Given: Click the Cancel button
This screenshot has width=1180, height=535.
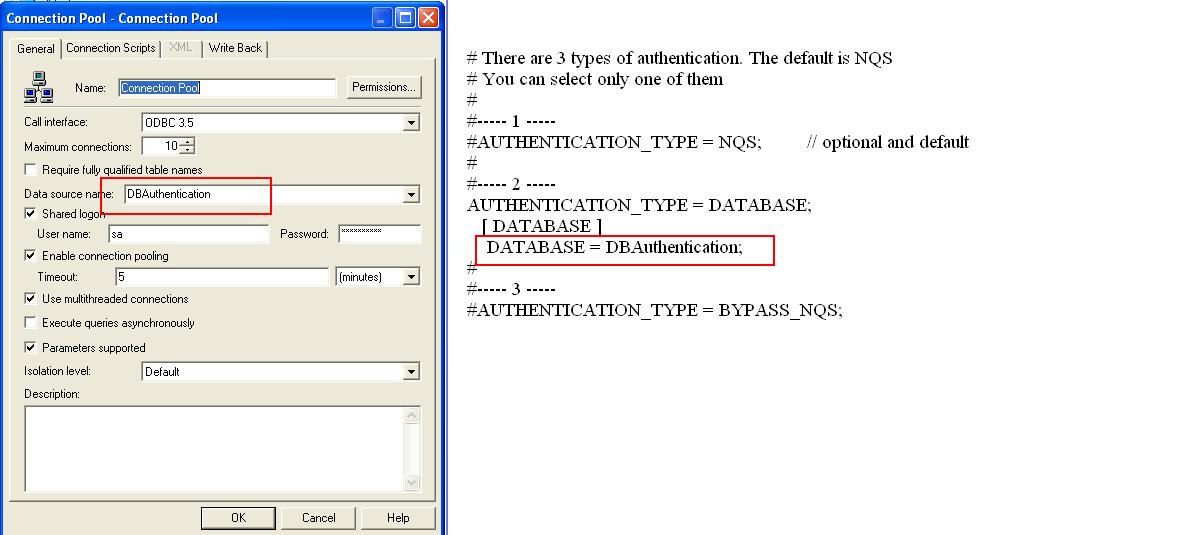Looking at the screenshot, I should coord(318,518).
